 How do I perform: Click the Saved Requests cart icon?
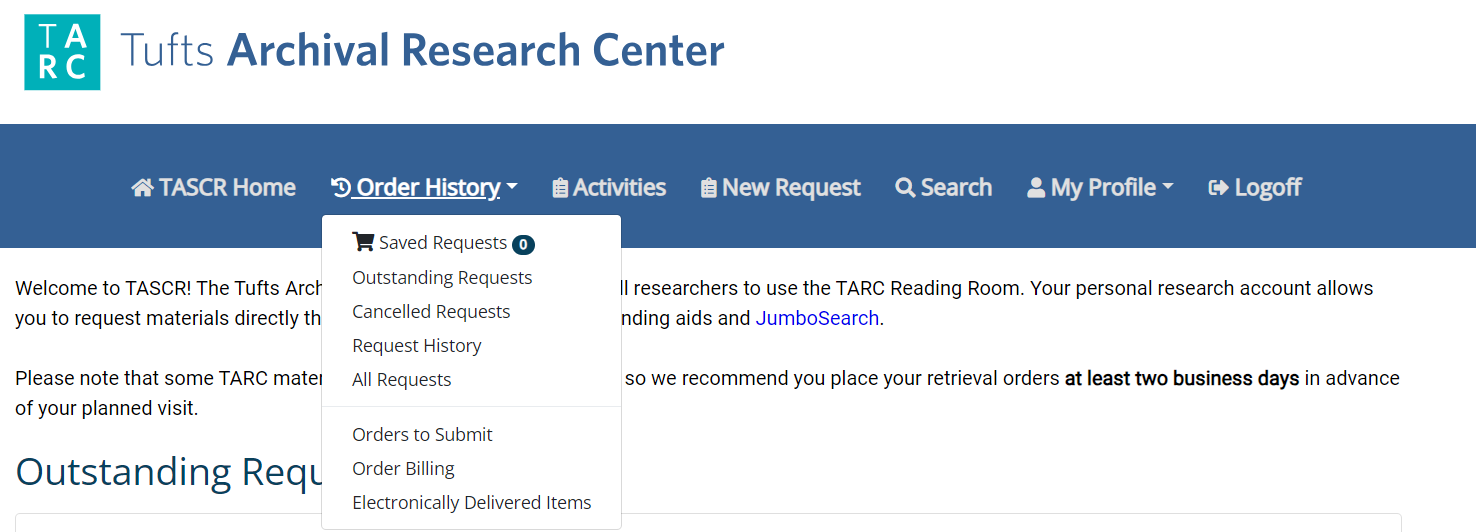pos(363,242)
